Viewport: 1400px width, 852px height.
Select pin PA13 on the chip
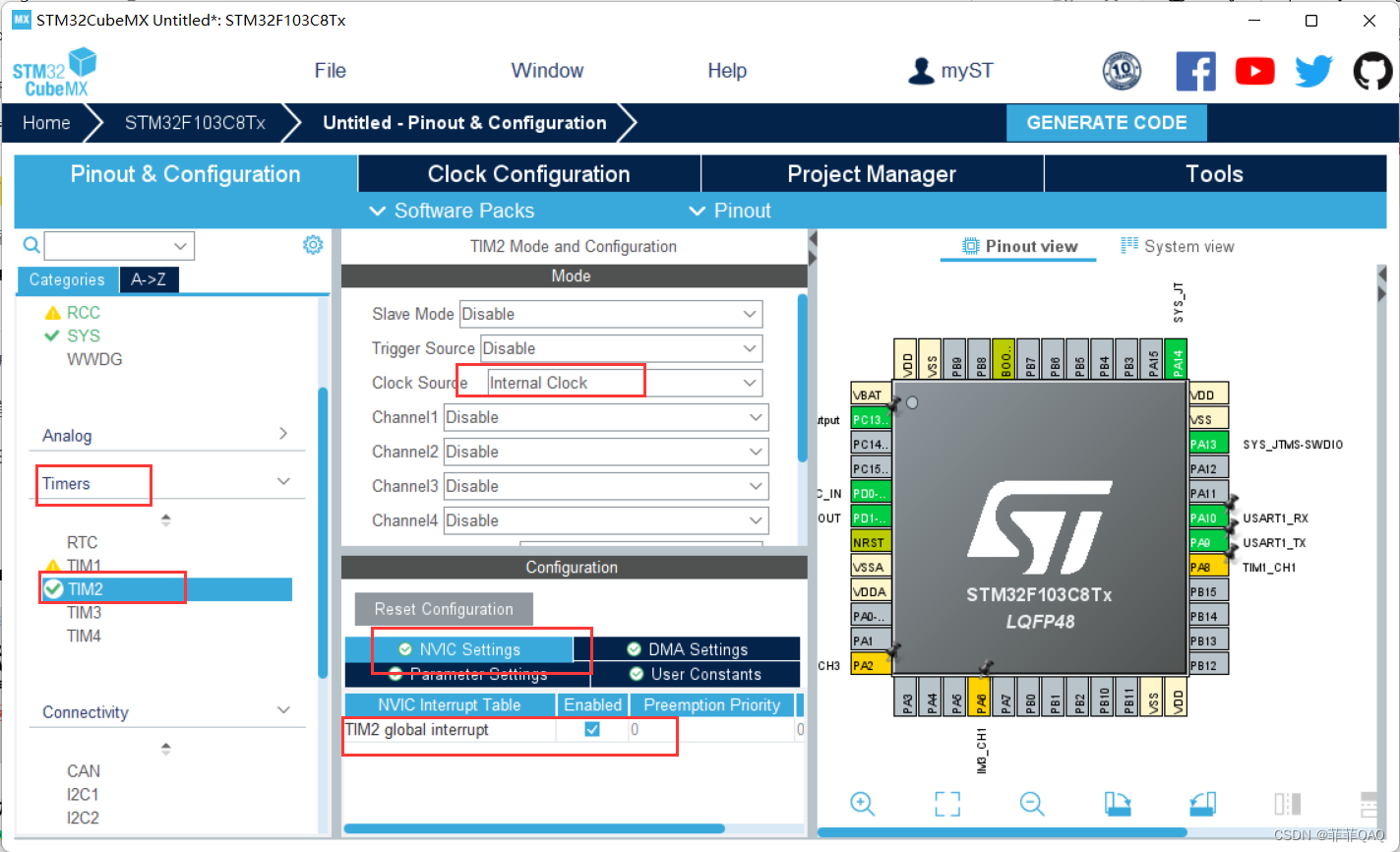click(x=1208, y=444)
